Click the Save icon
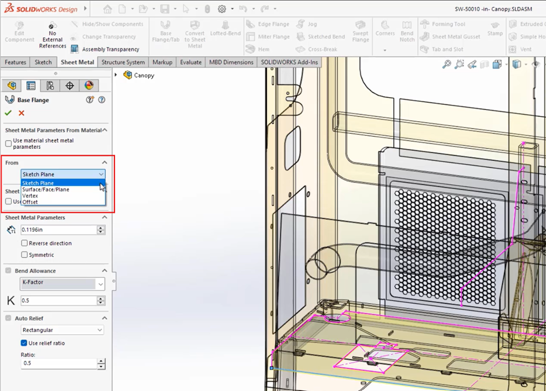The width and height of the screenshot is (546, 391). (x=165, y=9)
